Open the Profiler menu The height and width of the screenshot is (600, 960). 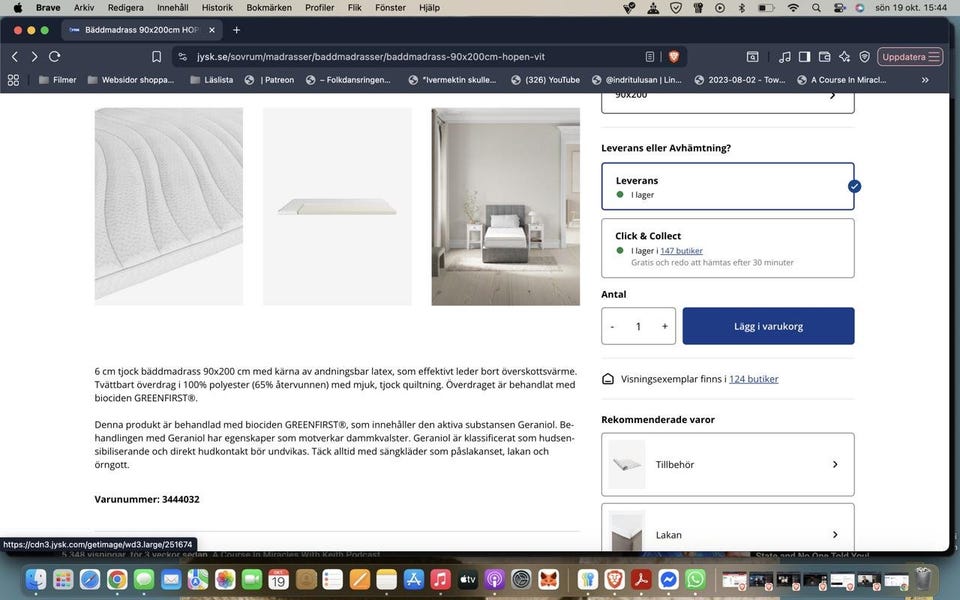coord(320,8)
